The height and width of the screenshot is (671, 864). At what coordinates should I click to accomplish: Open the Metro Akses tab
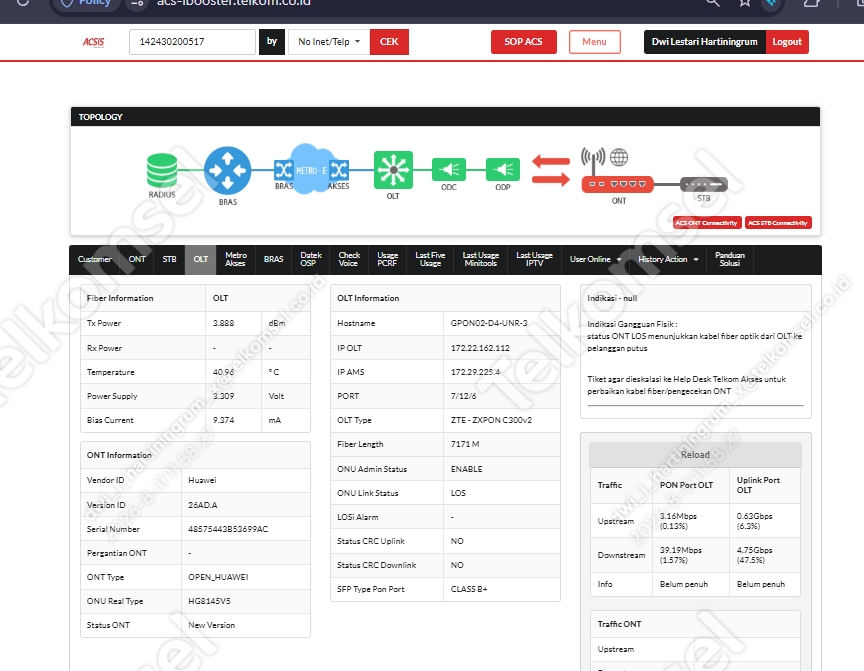tap(235, 259)
